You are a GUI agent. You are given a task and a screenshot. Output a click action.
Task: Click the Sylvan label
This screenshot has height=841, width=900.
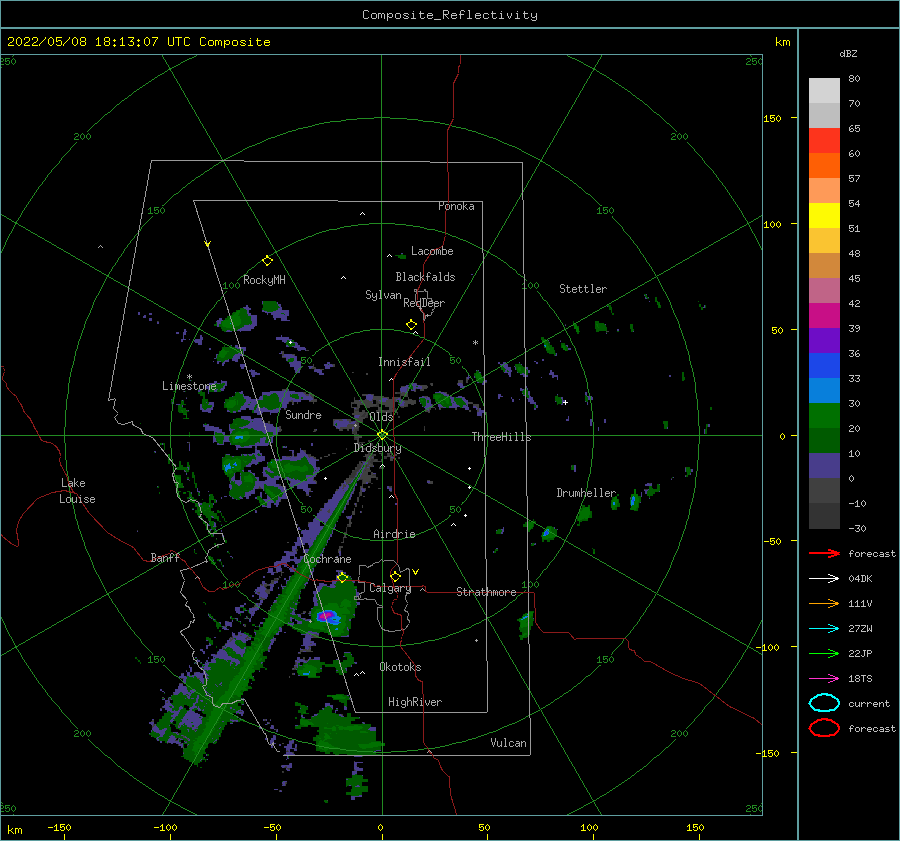[383, 295]
